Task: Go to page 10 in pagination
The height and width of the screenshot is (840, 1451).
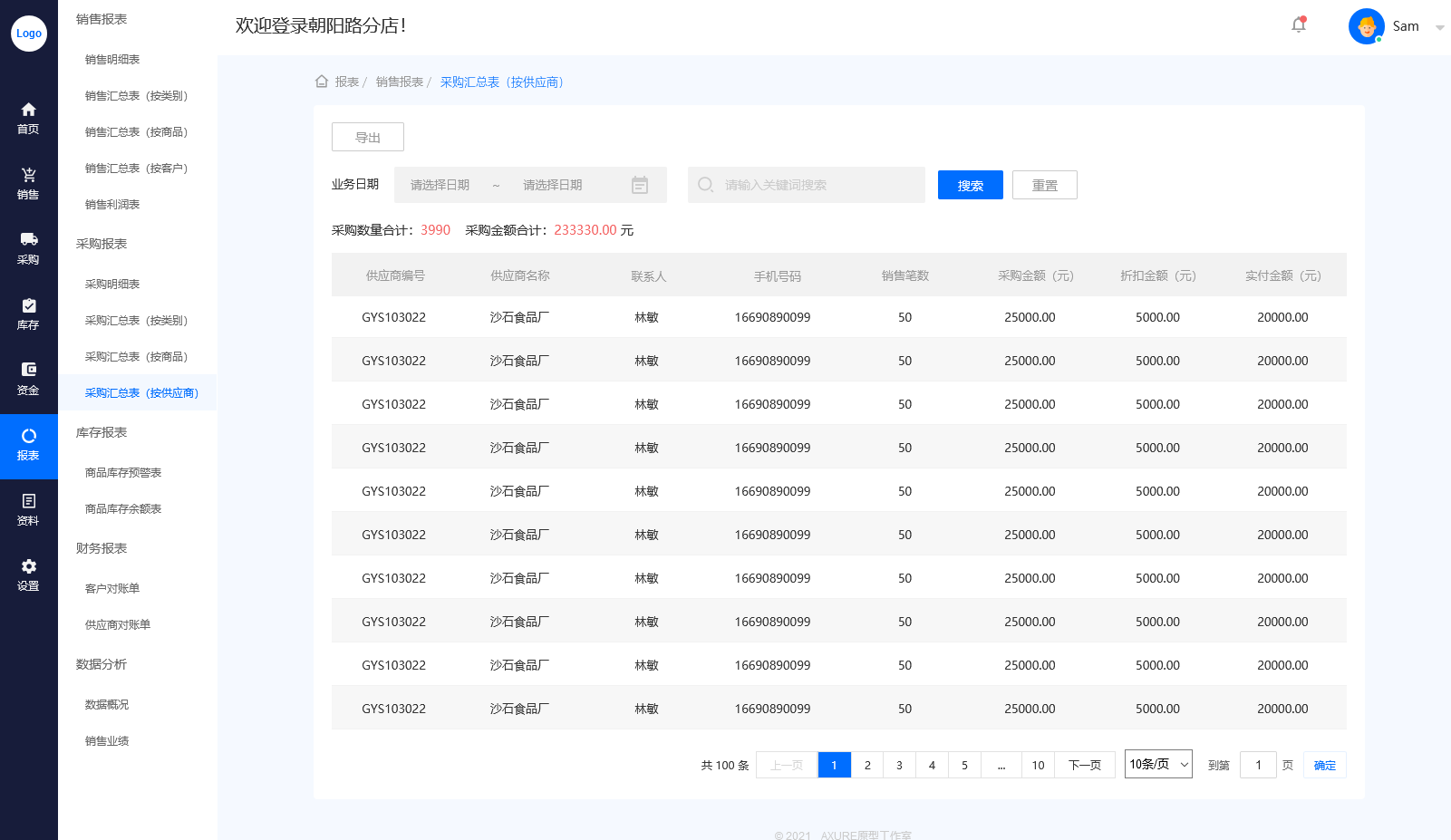Action: pyautogui.click(x=1038, y=765)
